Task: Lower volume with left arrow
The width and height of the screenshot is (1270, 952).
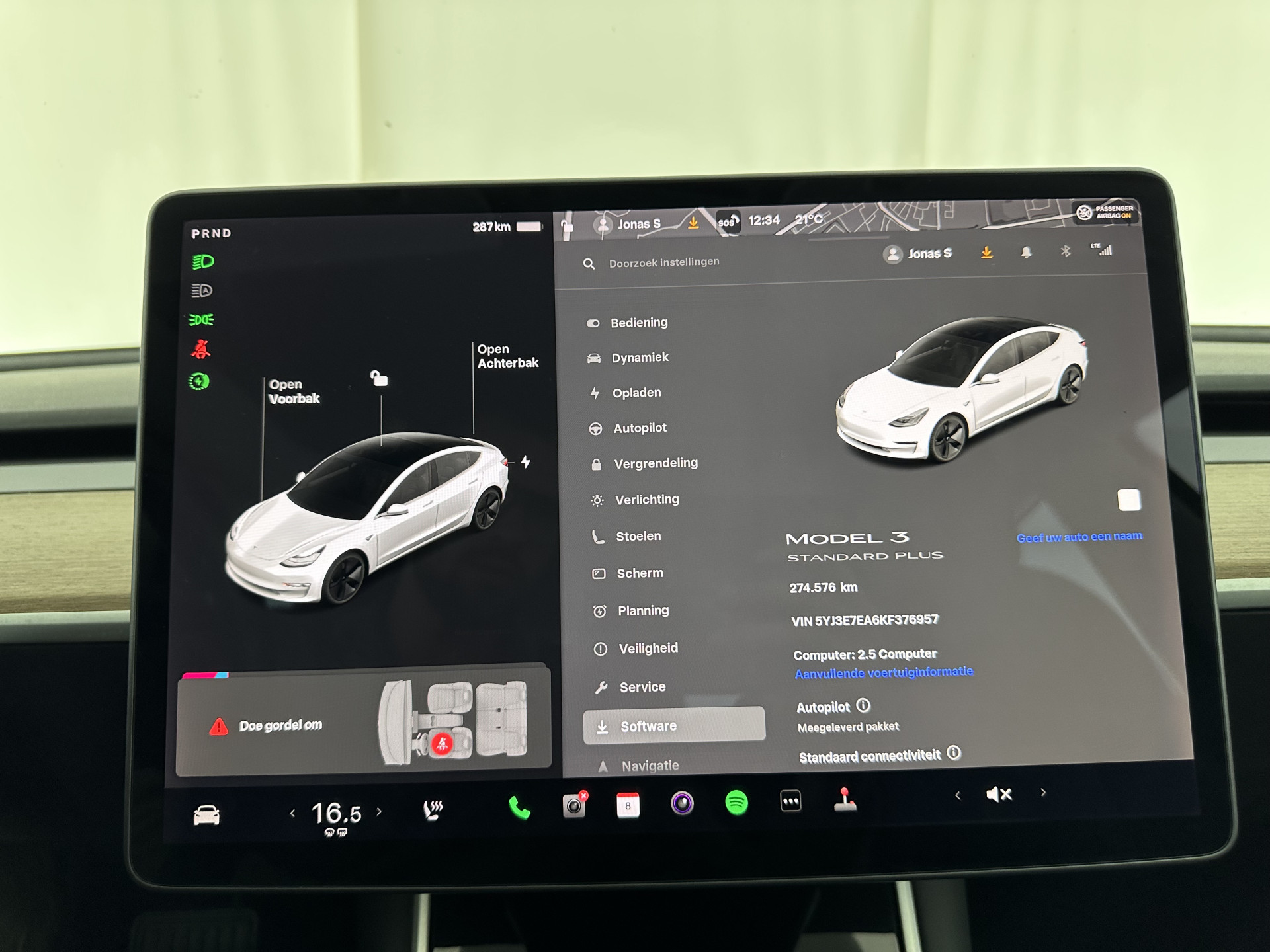Action: point(958,795)
